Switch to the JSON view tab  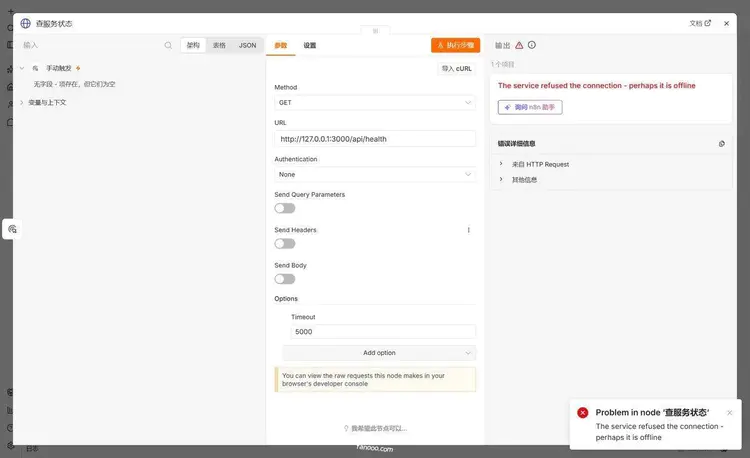247,45
